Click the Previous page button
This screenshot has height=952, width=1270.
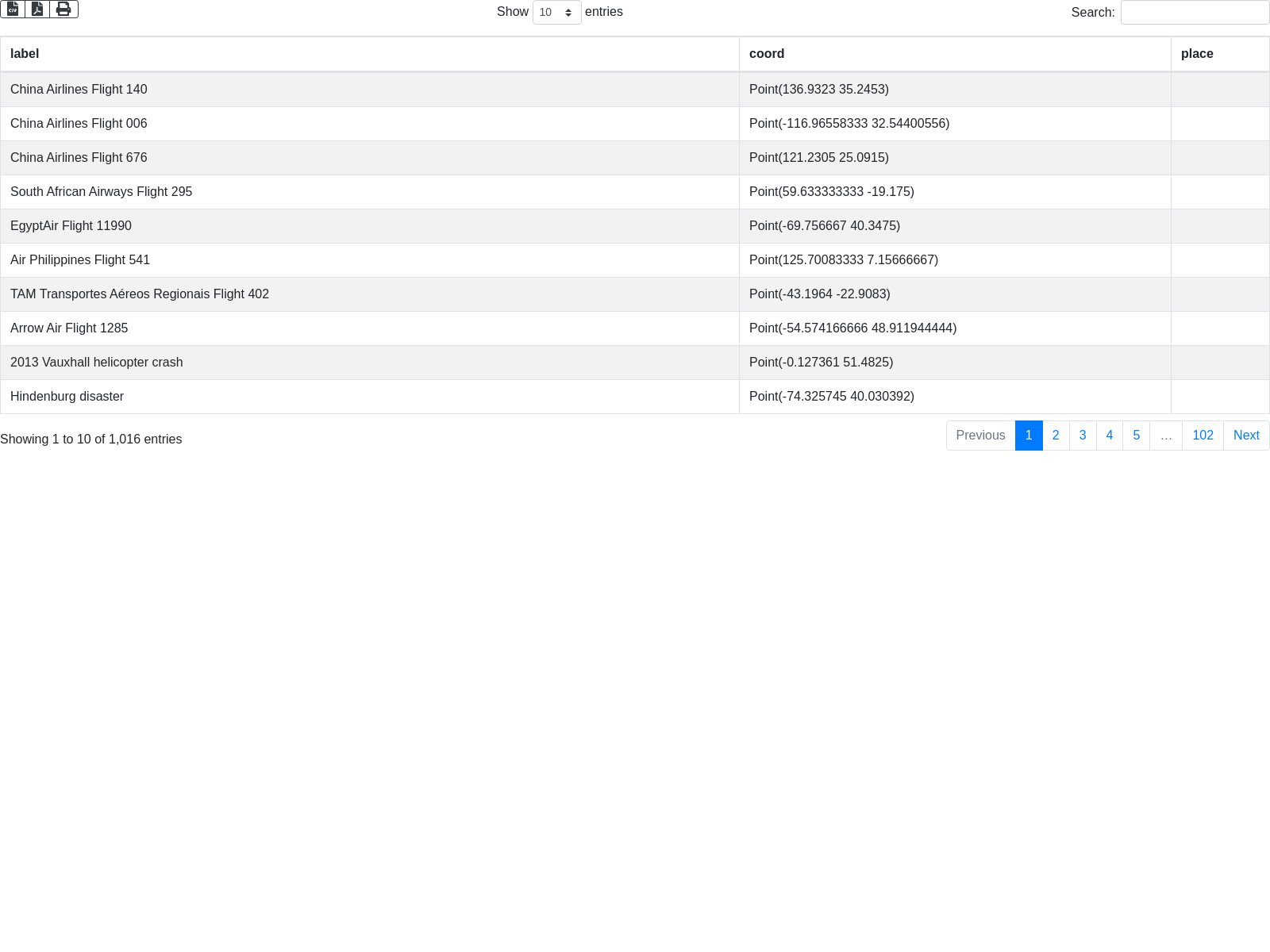pyautogui.click(x=980, y=436)
